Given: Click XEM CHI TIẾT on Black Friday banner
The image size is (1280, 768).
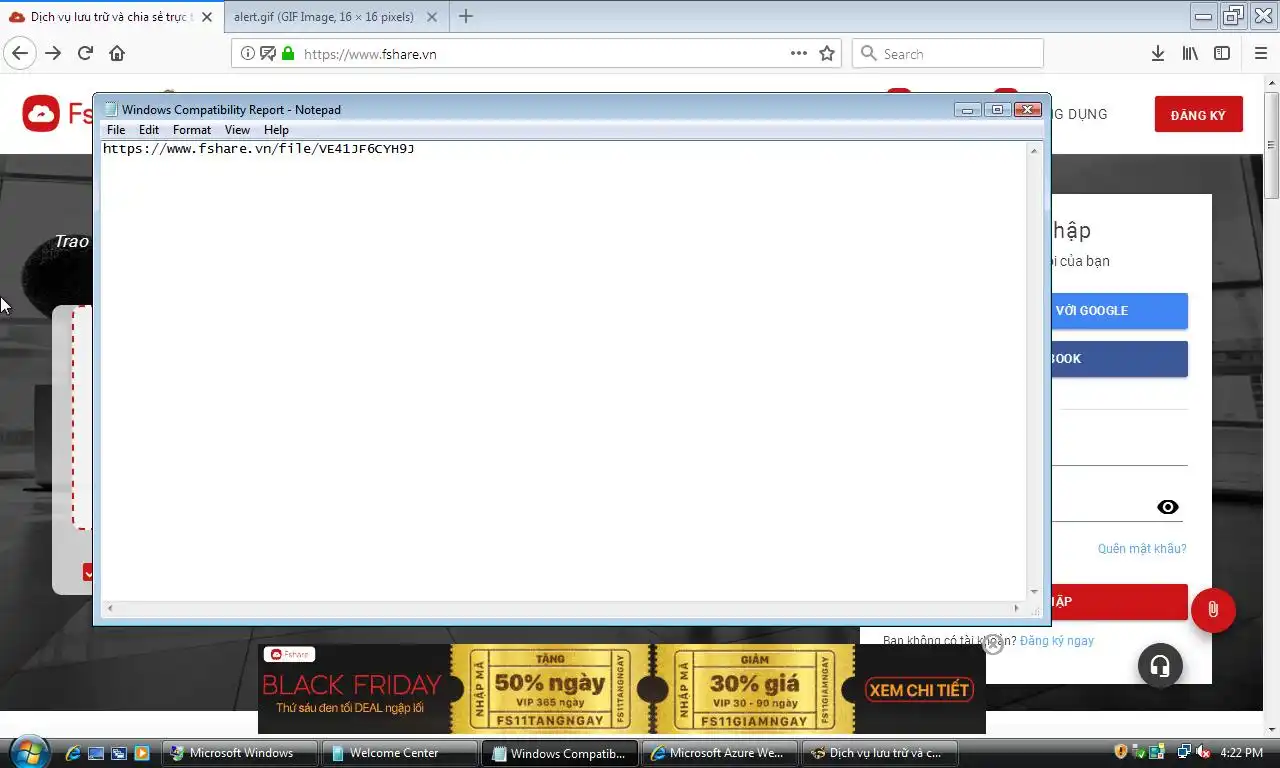Looking at the screenshot, I should pyautogui.click(x=919, y=690).
